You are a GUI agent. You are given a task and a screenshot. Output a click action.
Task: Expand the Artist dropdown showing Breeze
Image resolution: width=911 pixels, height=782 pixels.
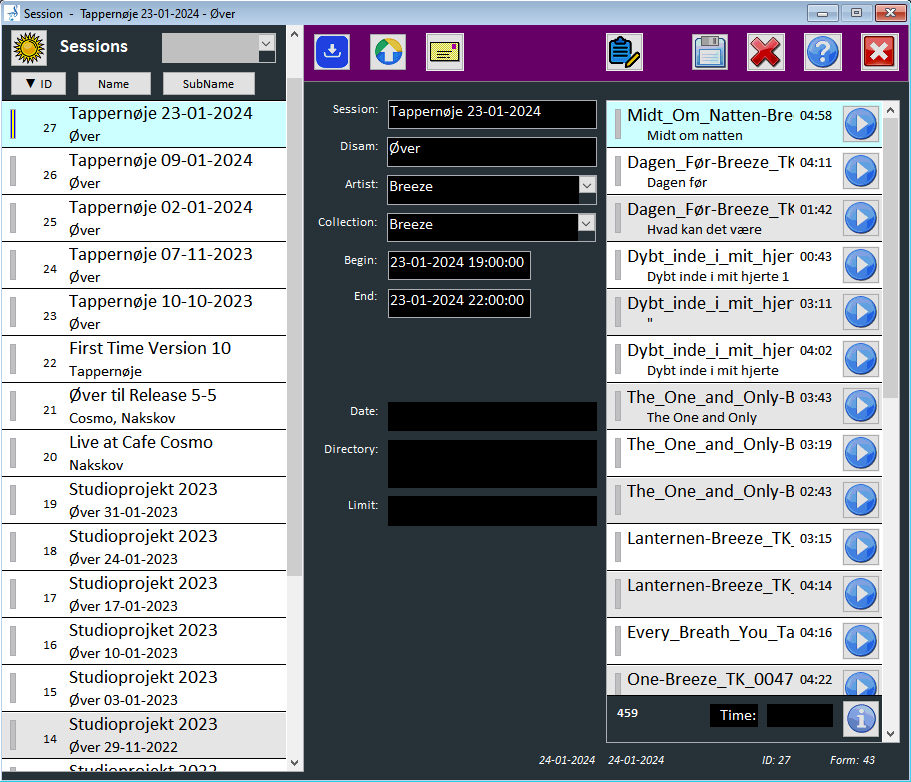click(586, 186)
